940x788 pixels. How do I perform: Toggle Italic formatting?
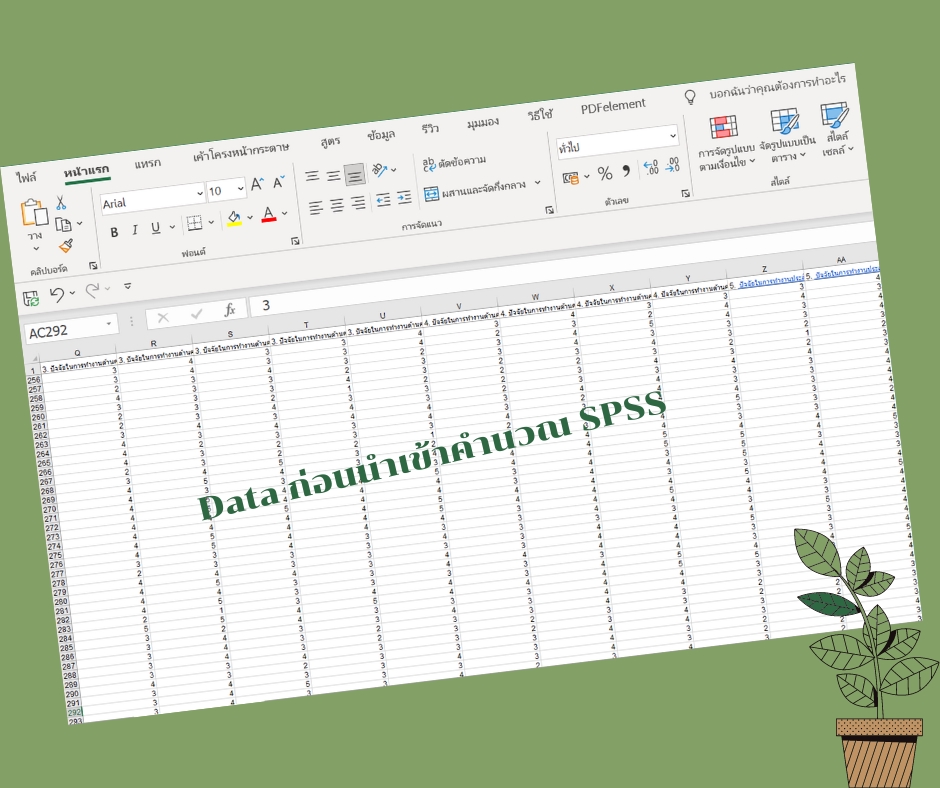point(134,228)
